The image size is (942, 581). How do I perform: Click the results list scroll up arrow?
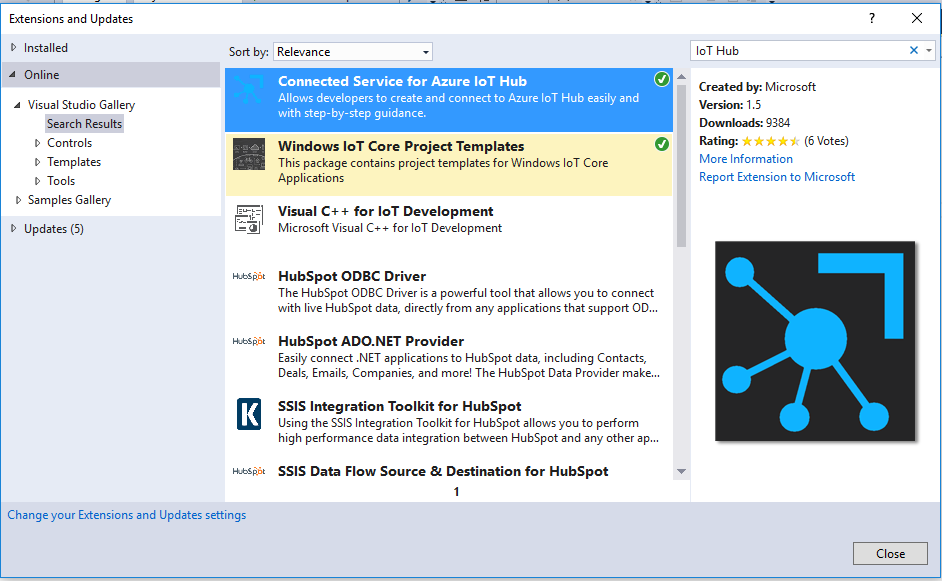click(x=681, y=77)
